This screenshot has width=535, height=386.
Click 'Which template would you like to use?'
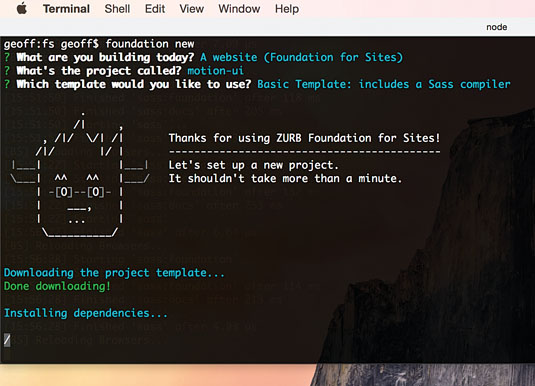(x=134, y=84)
